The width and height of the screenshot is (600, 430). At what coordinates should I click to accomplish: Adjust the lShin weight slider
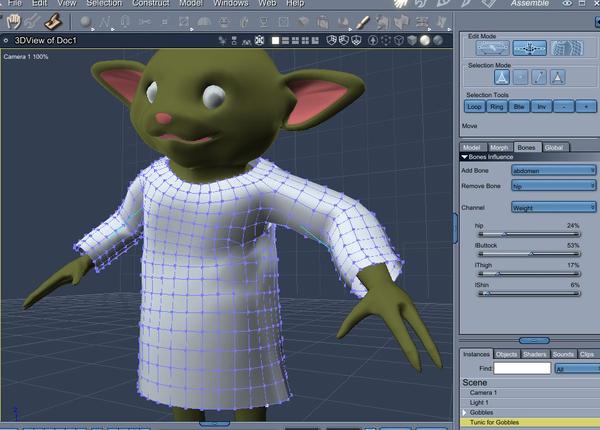[x=530, y=294]
